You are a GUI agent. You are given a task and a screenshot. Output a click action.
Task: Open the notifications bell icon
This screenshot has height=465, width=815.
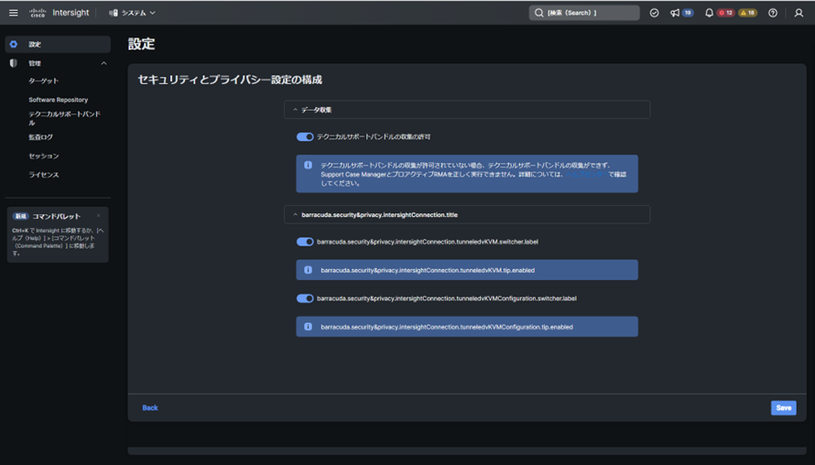(709, 13)
